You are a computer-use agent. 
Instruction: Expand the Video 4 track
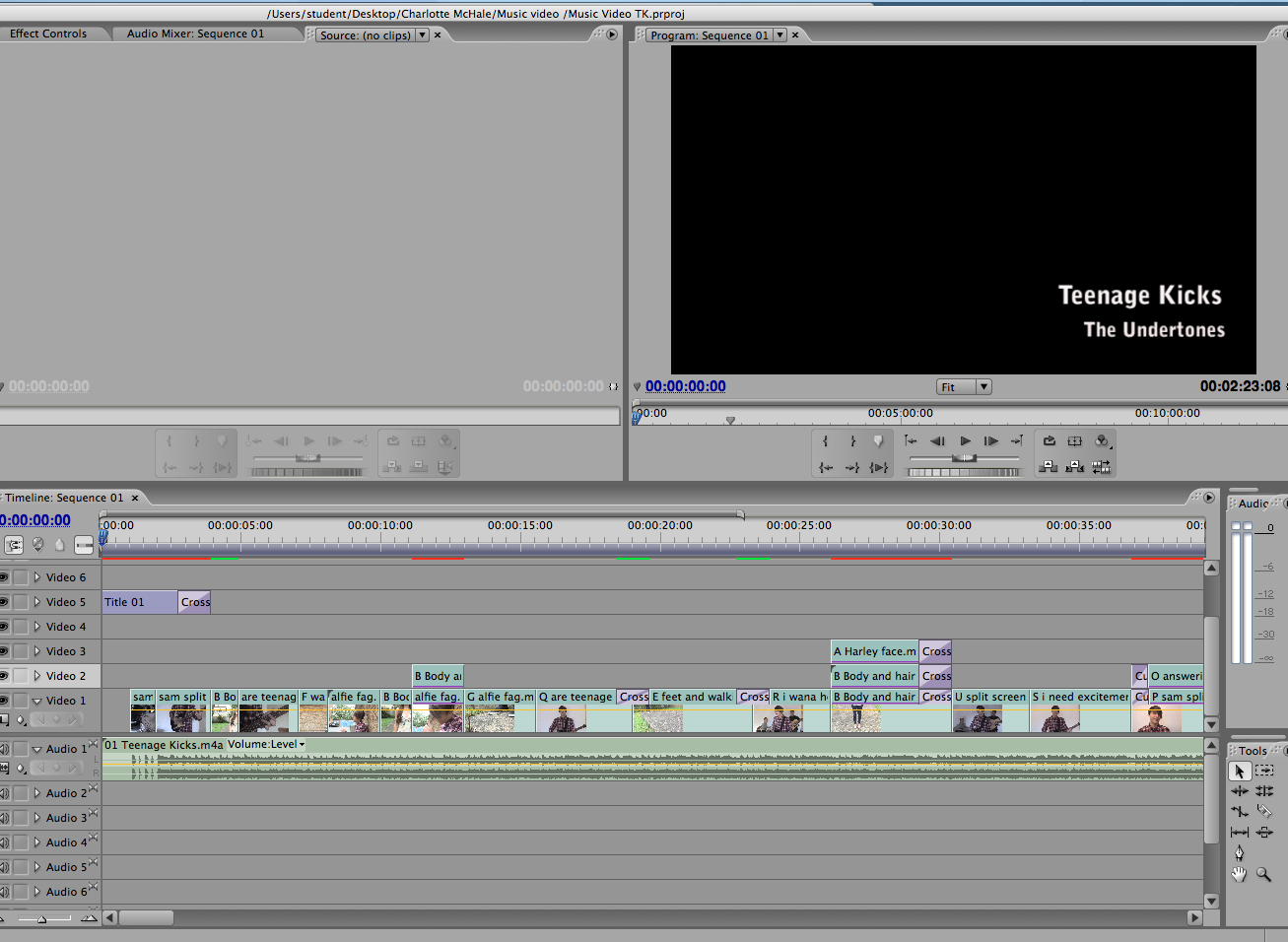click(37, 627)
